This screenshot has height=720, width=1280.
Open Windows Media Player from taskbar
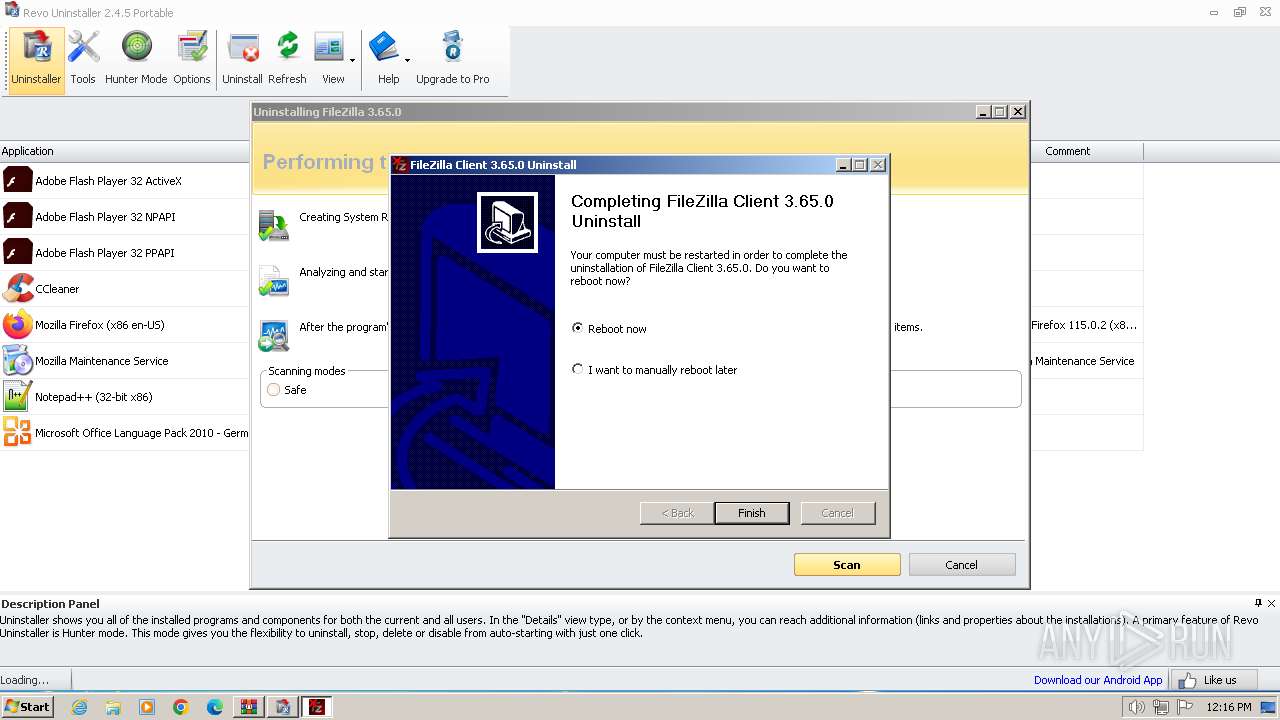(147, 707)
